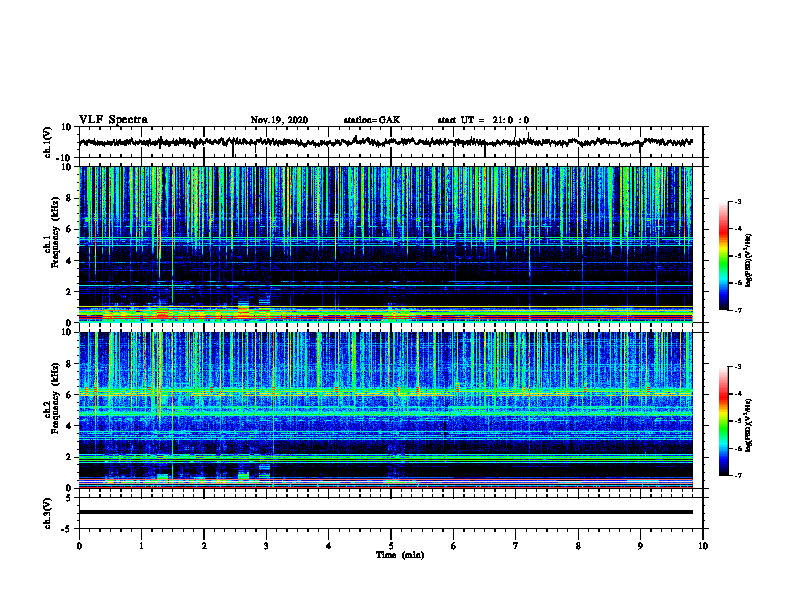The height and width of the screenshot is (612, 792).
Task: Click time axis tick label "3"
Action: (266, 546)
